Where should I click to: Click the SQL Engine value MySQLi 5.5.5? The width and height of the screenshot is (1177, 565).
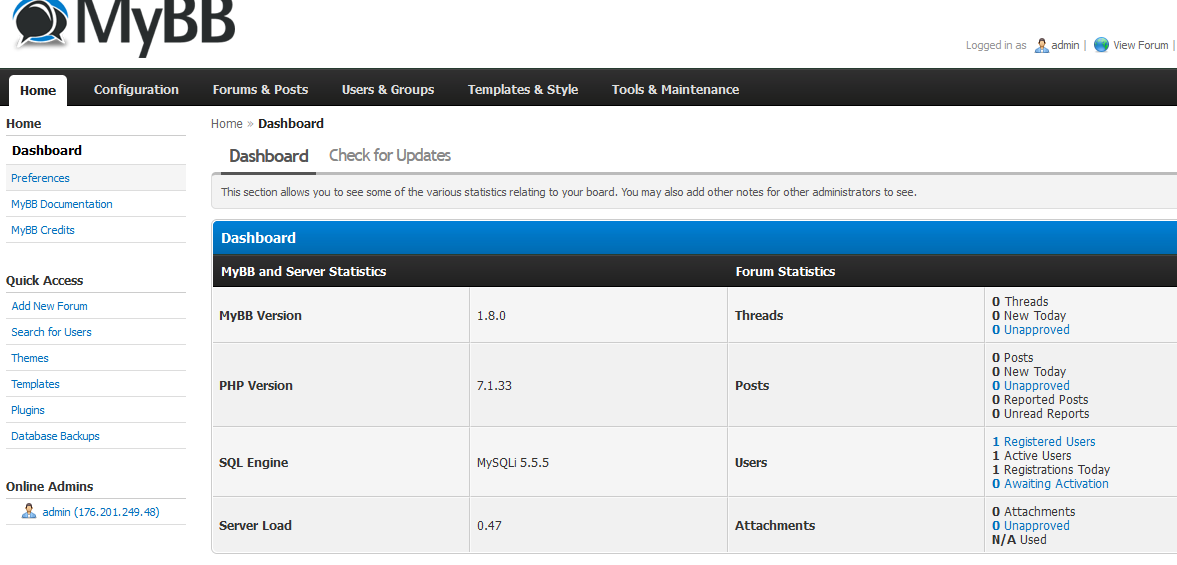point(513,463)
